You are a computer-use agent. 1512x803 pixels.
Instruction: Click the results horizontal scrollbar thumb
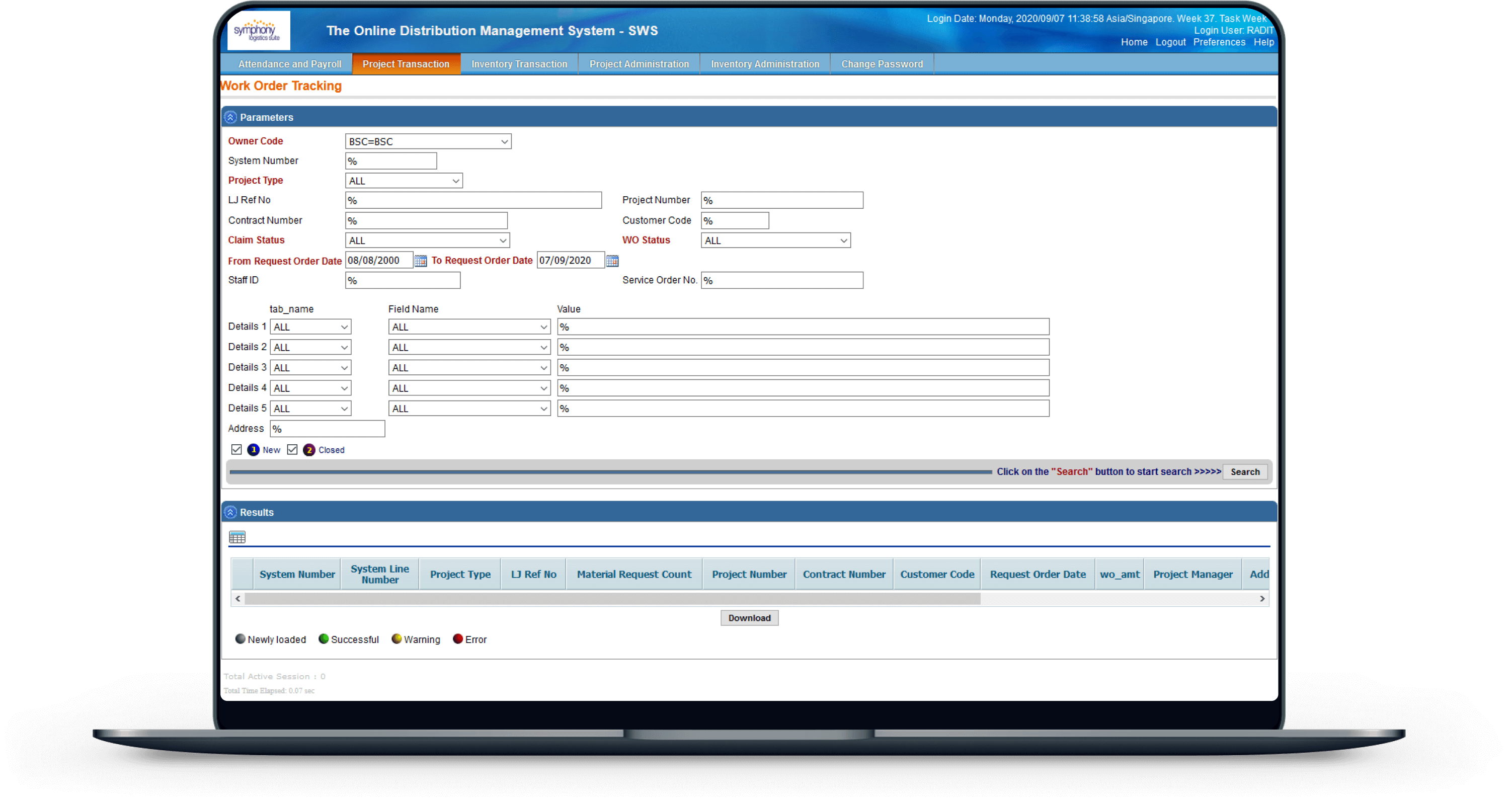(x=612, y=599)
